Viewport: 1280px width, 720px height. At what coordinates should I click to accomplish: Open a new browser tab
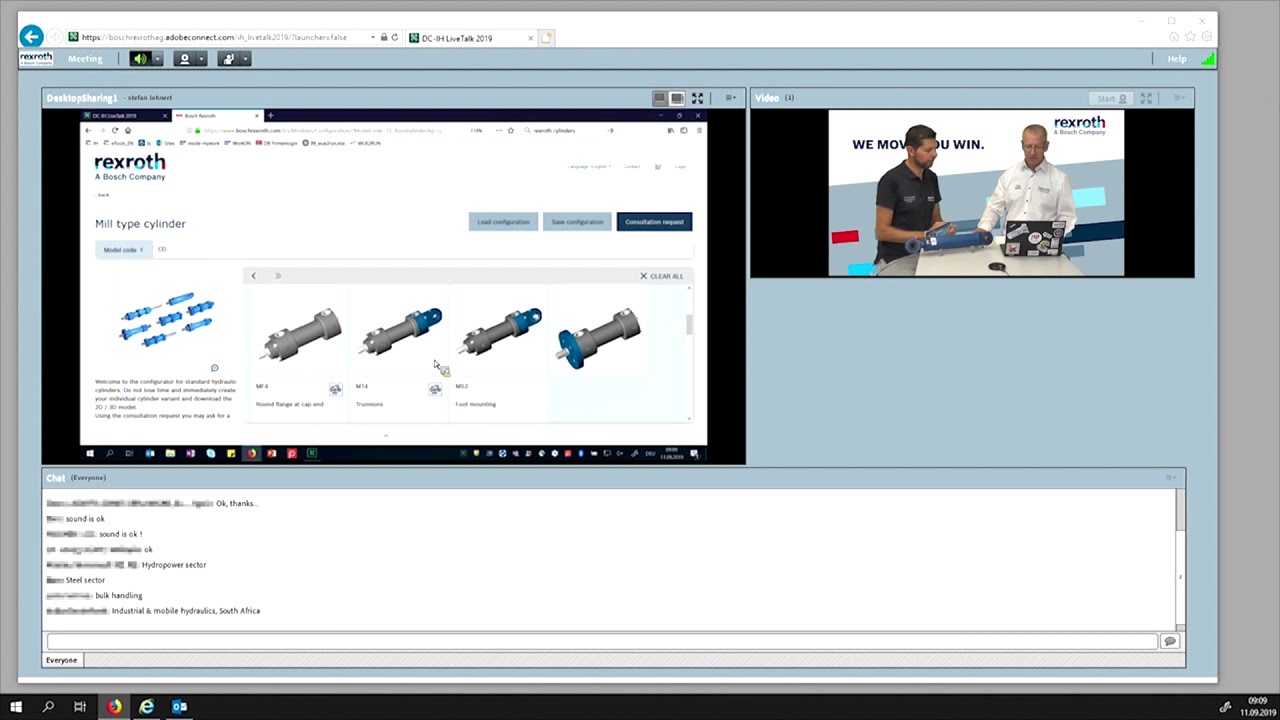click(x=547, y=38)
